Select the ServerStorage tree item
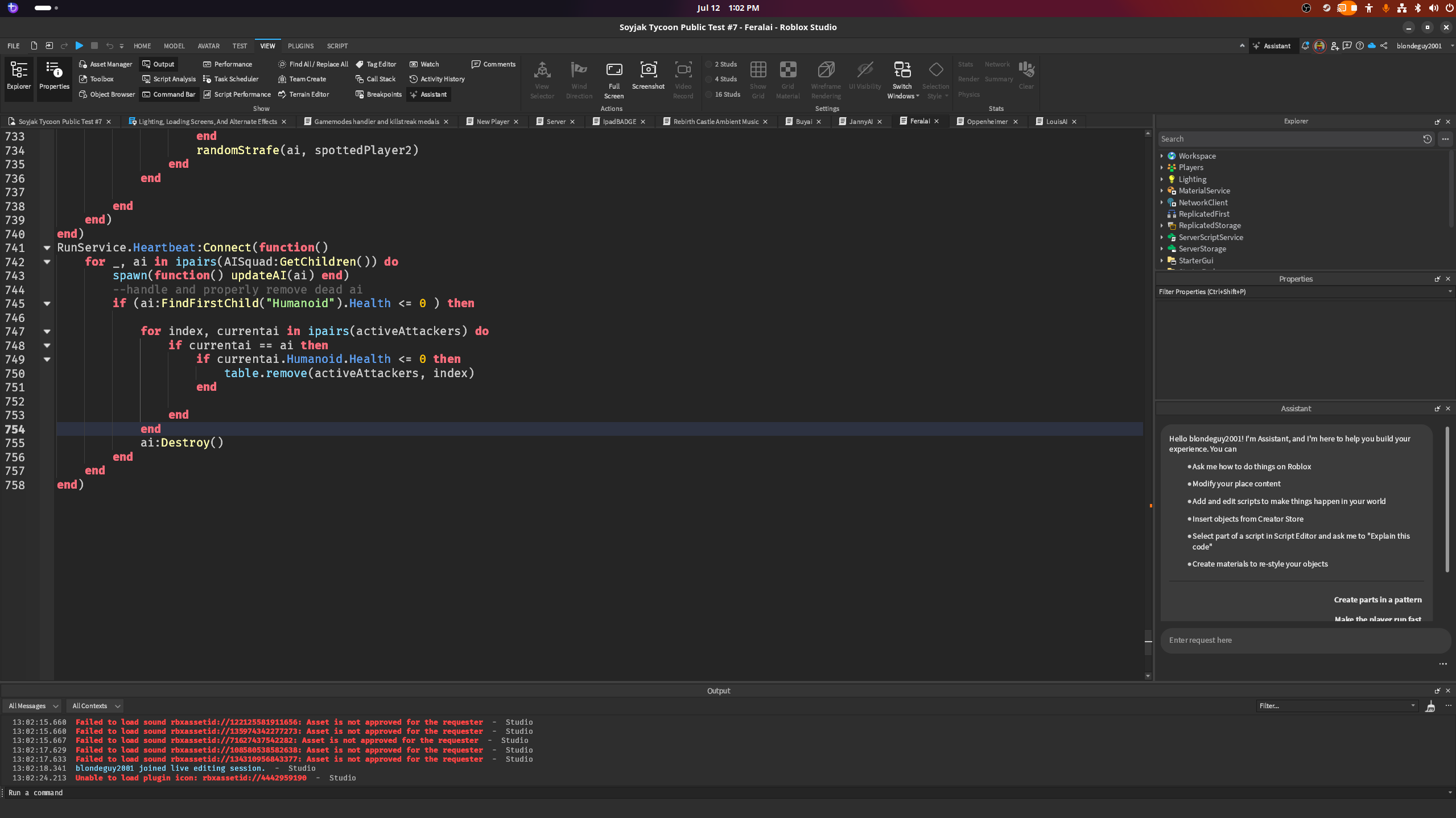The width and height of the screenshot is (1456, 818). (1202, 249)
